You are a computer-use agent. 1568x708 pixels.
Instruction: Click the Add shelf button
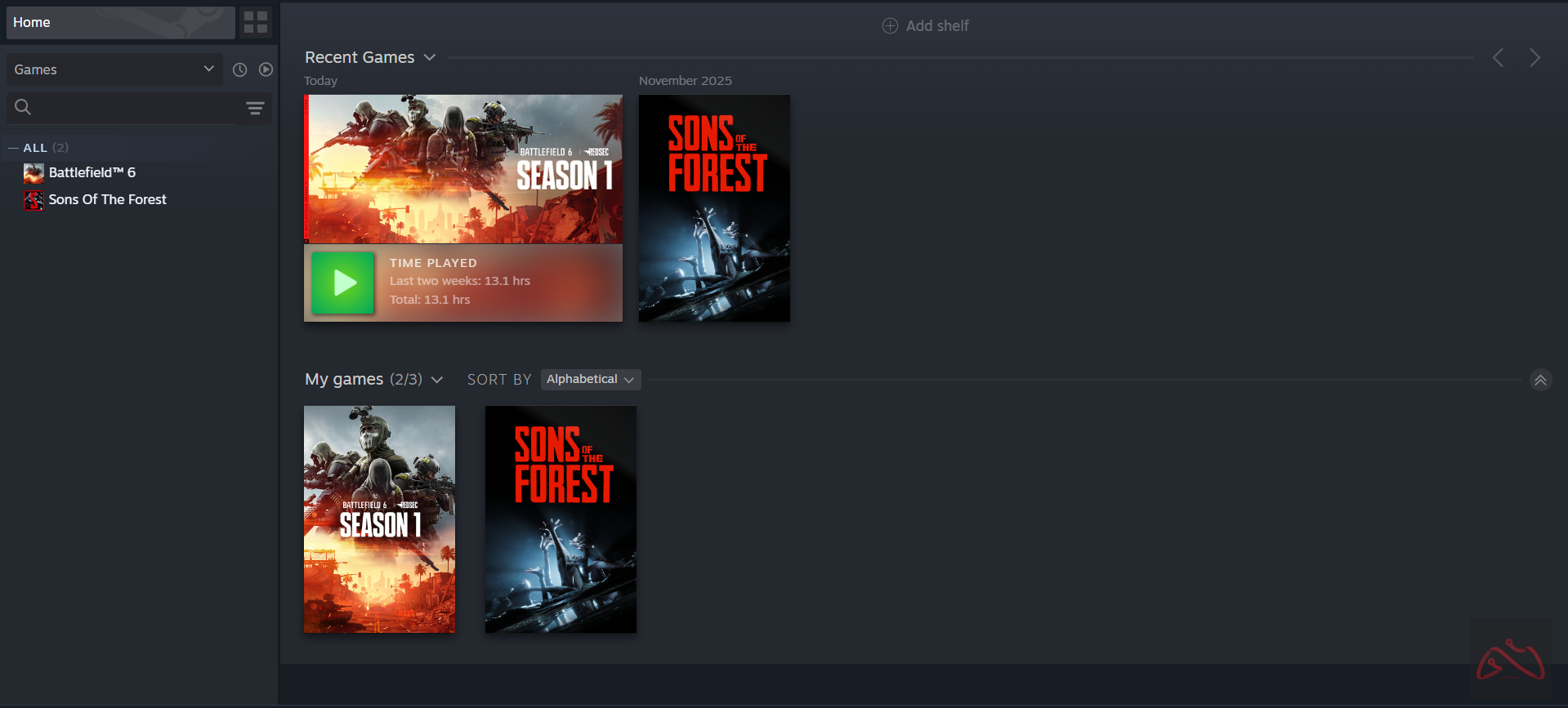pos(936,26)
